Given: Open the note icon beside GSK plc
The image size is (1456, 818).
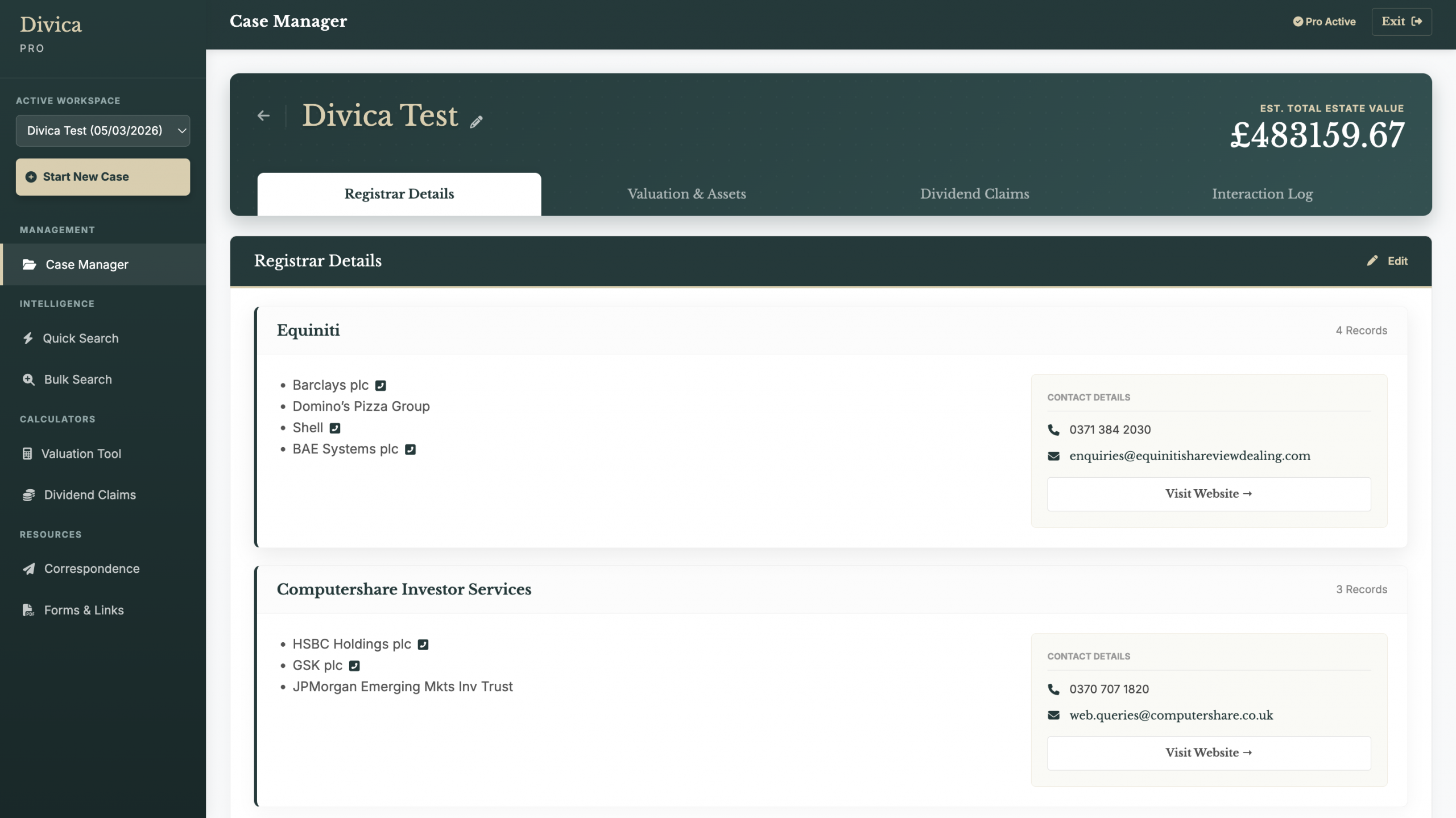Looking at the screenshot, I should coord(354,666).
